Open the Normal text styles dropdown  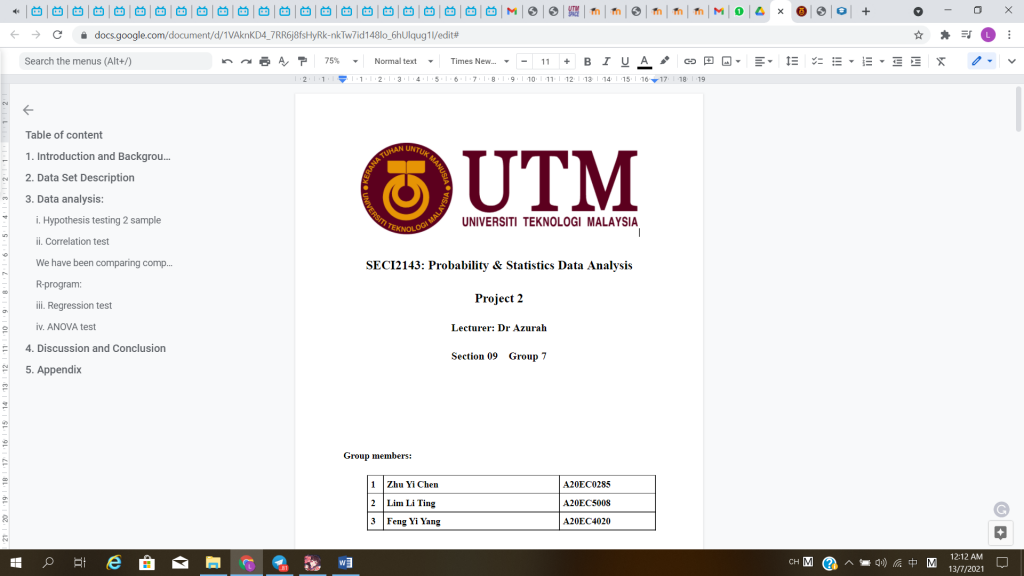403,61
